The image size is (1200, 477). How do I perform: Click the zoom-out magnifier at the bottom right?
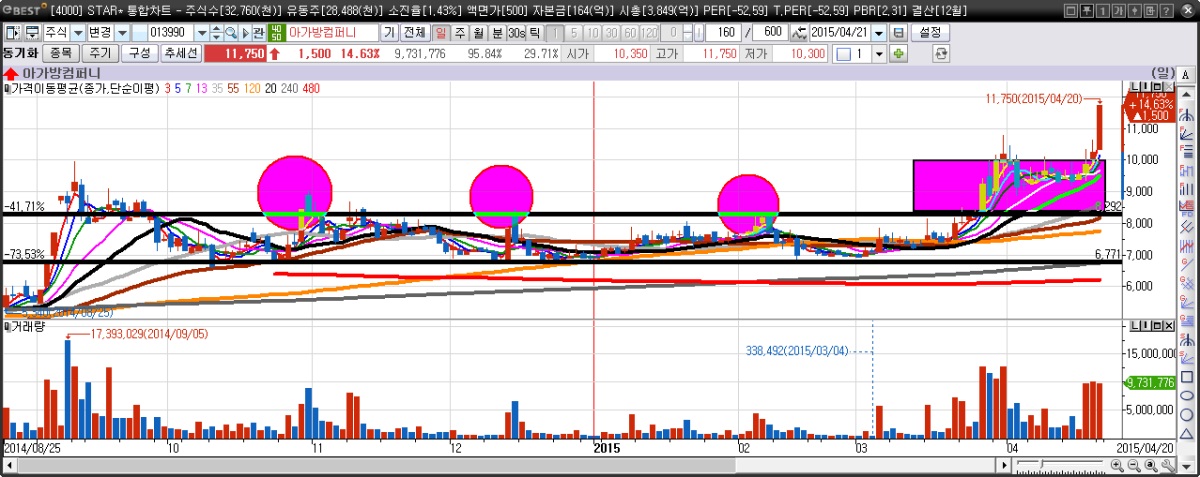click(1134, 465)
